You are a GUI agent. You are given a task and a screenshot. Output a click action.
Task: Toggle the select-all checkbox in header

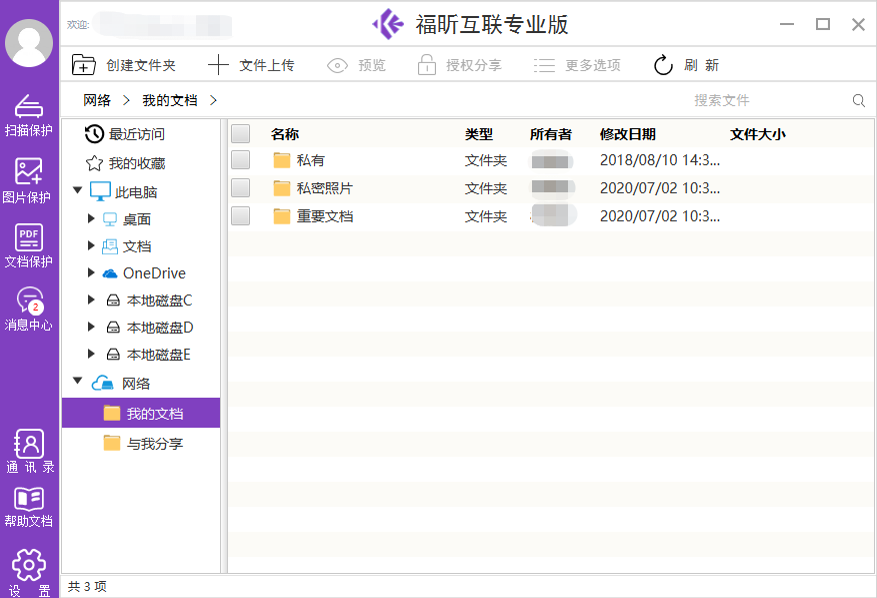(241, 134)
